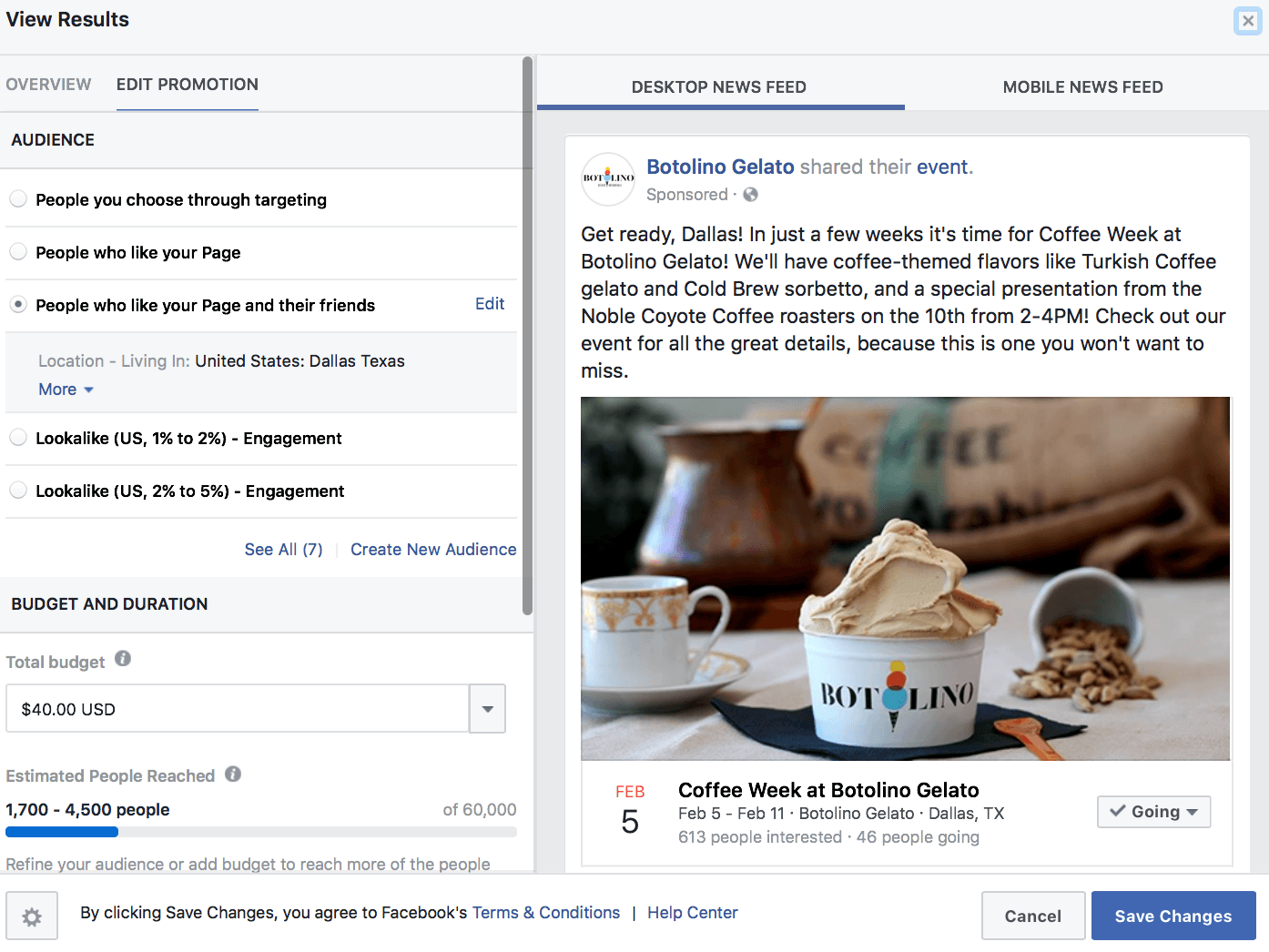Expand More location details
The height and width of the screenshot is (952, 1269).
(66, 390)
